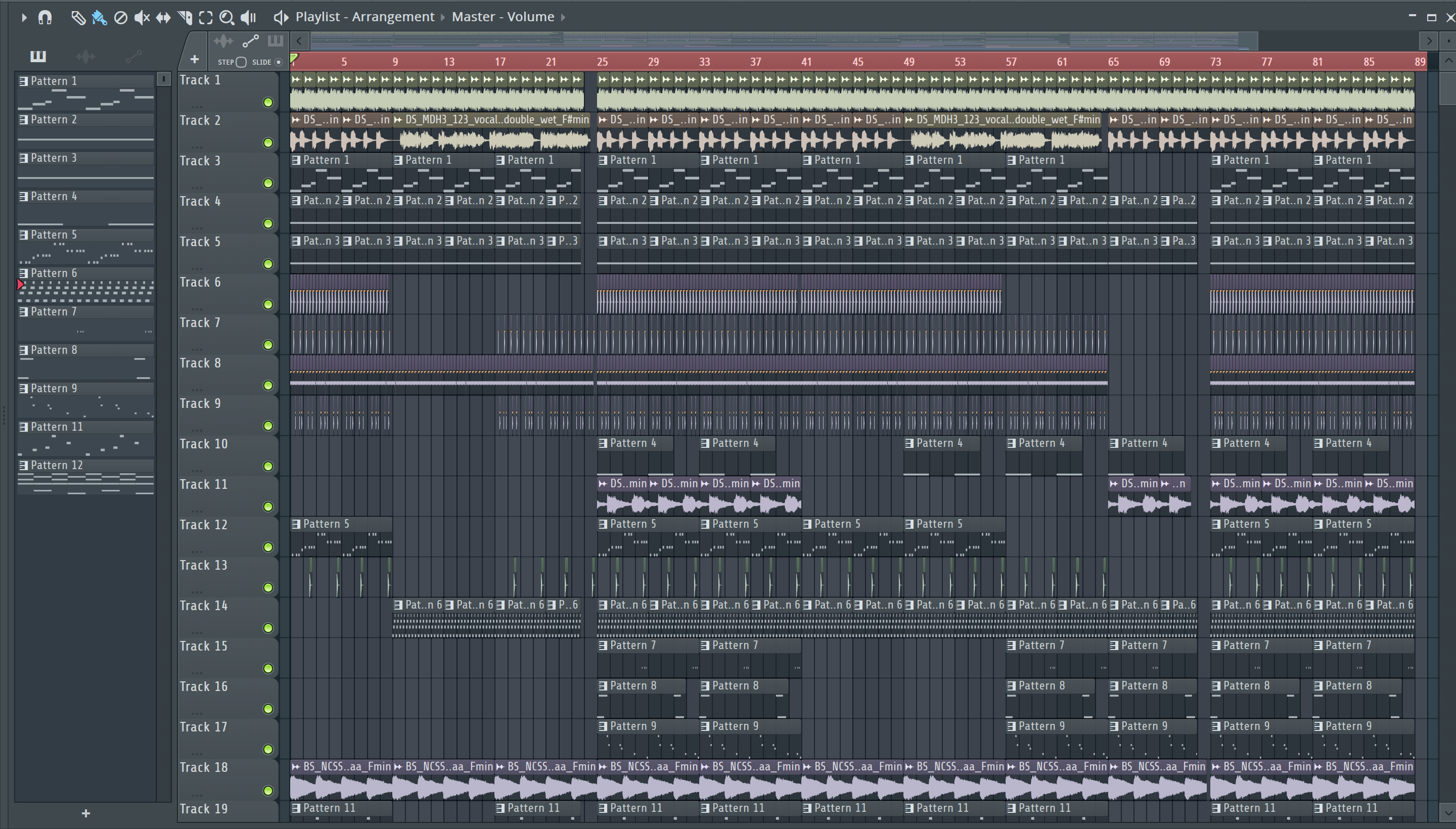The image size is (1456, 829).
Task: Open Pattern 1 icon menu in picker
Action: (23, 81)
